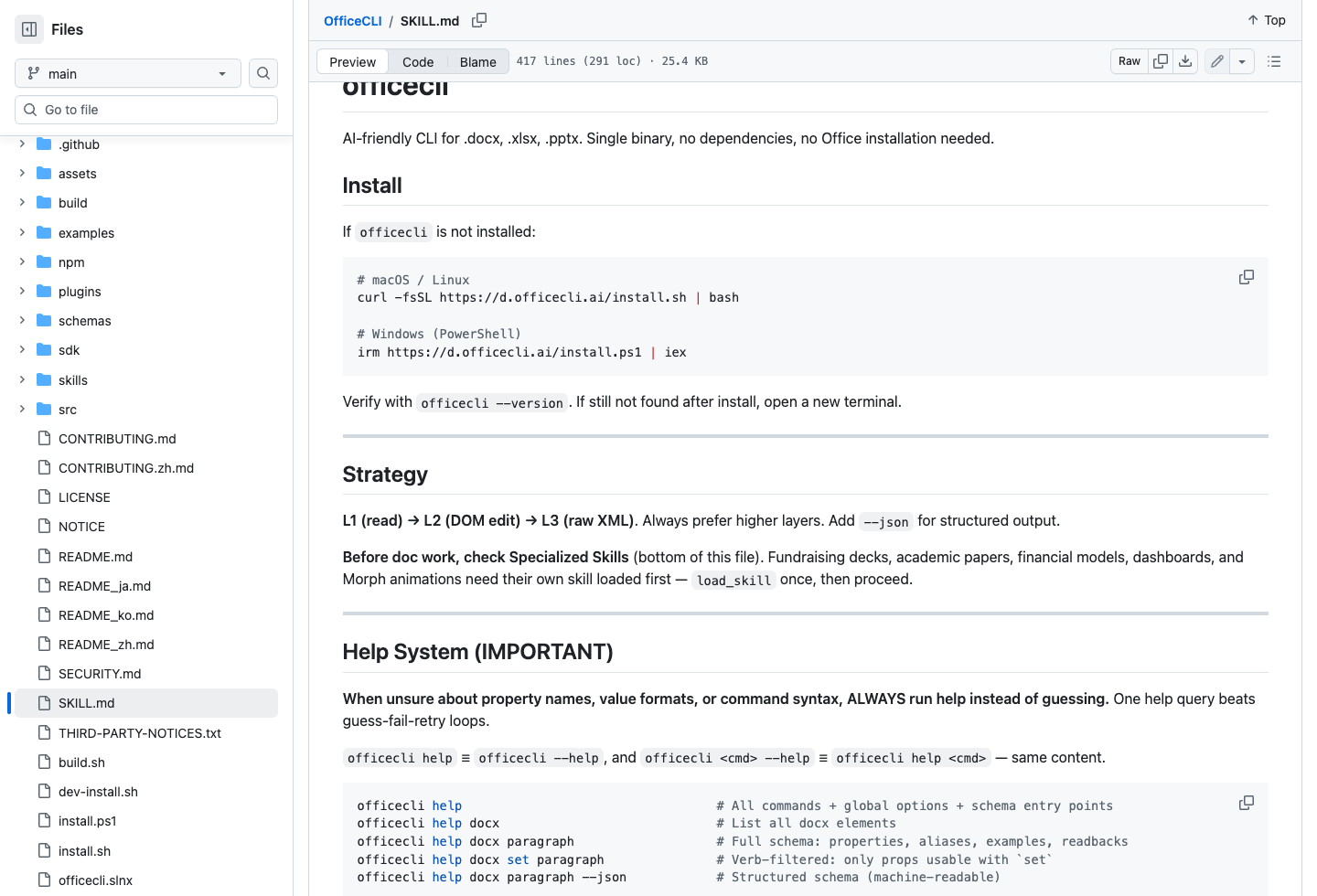Viewport: 1317px width, 896px height.
Task: Click the load_skill inline code
Action: click(x=733, y=581)
